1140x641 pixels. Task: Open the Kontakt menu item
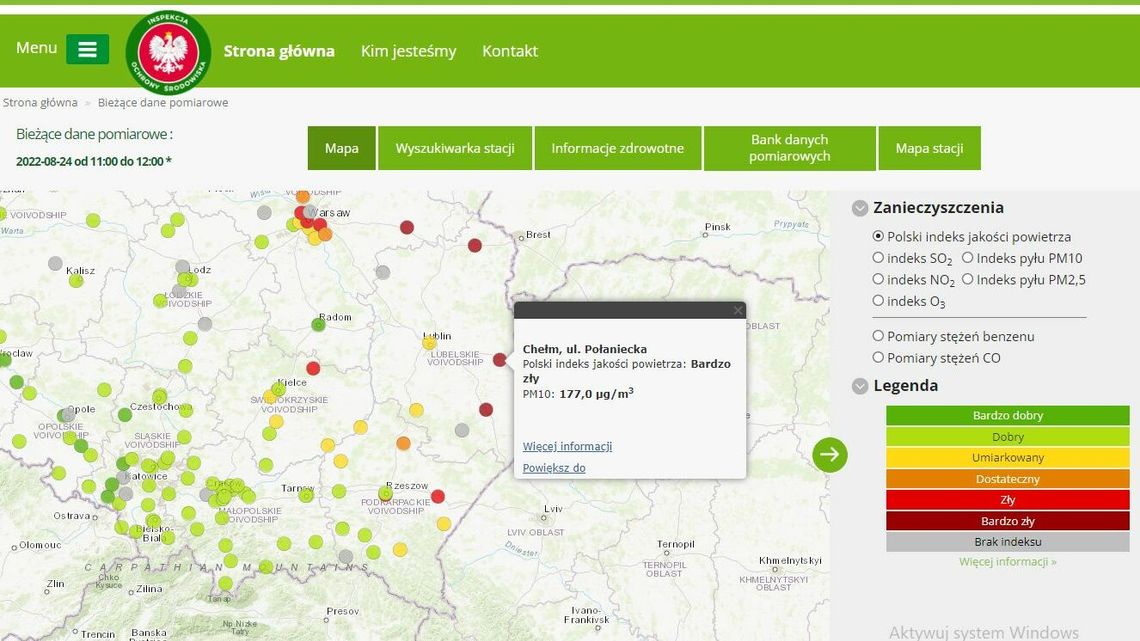[510, 50]
